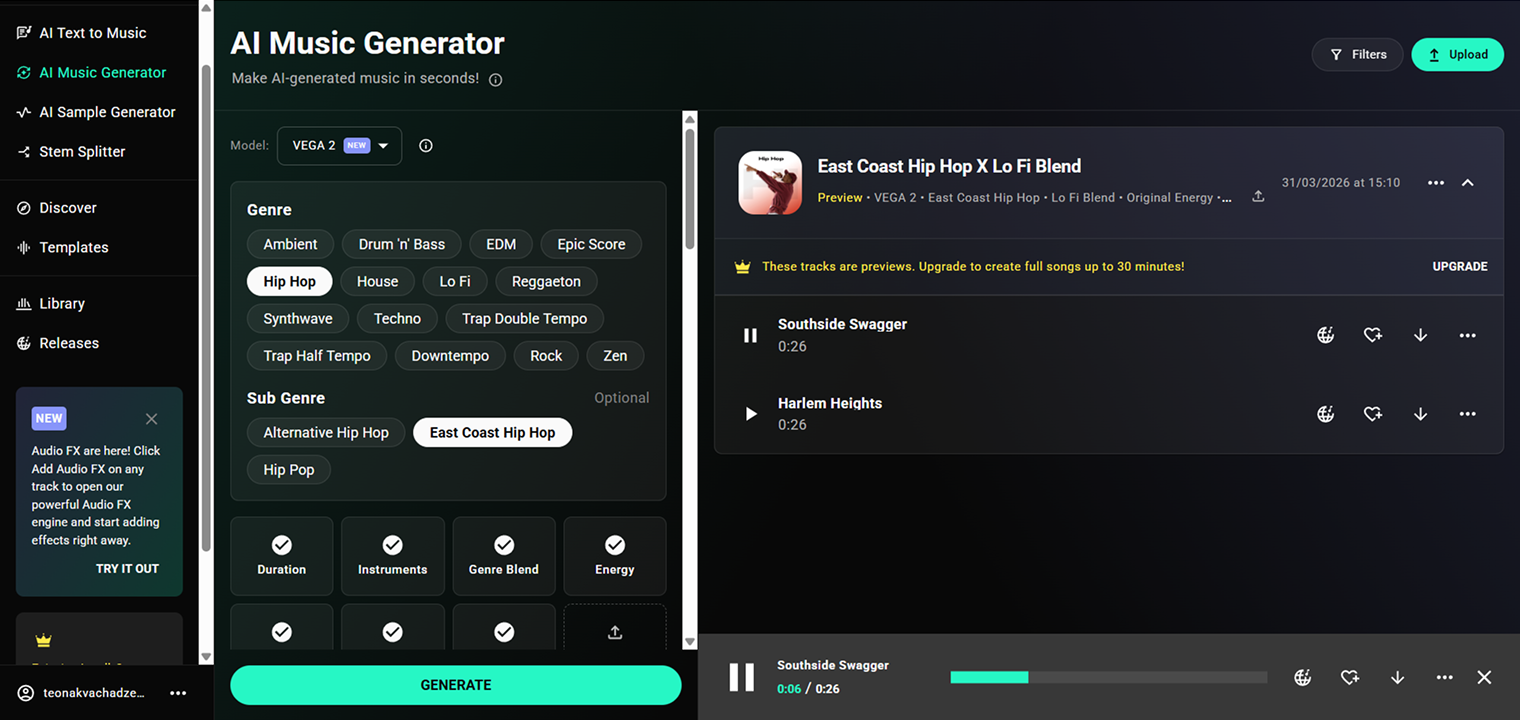Select the Techno genre chip
The width and height of the screenshot is (1520, 720).
[397, 318]
